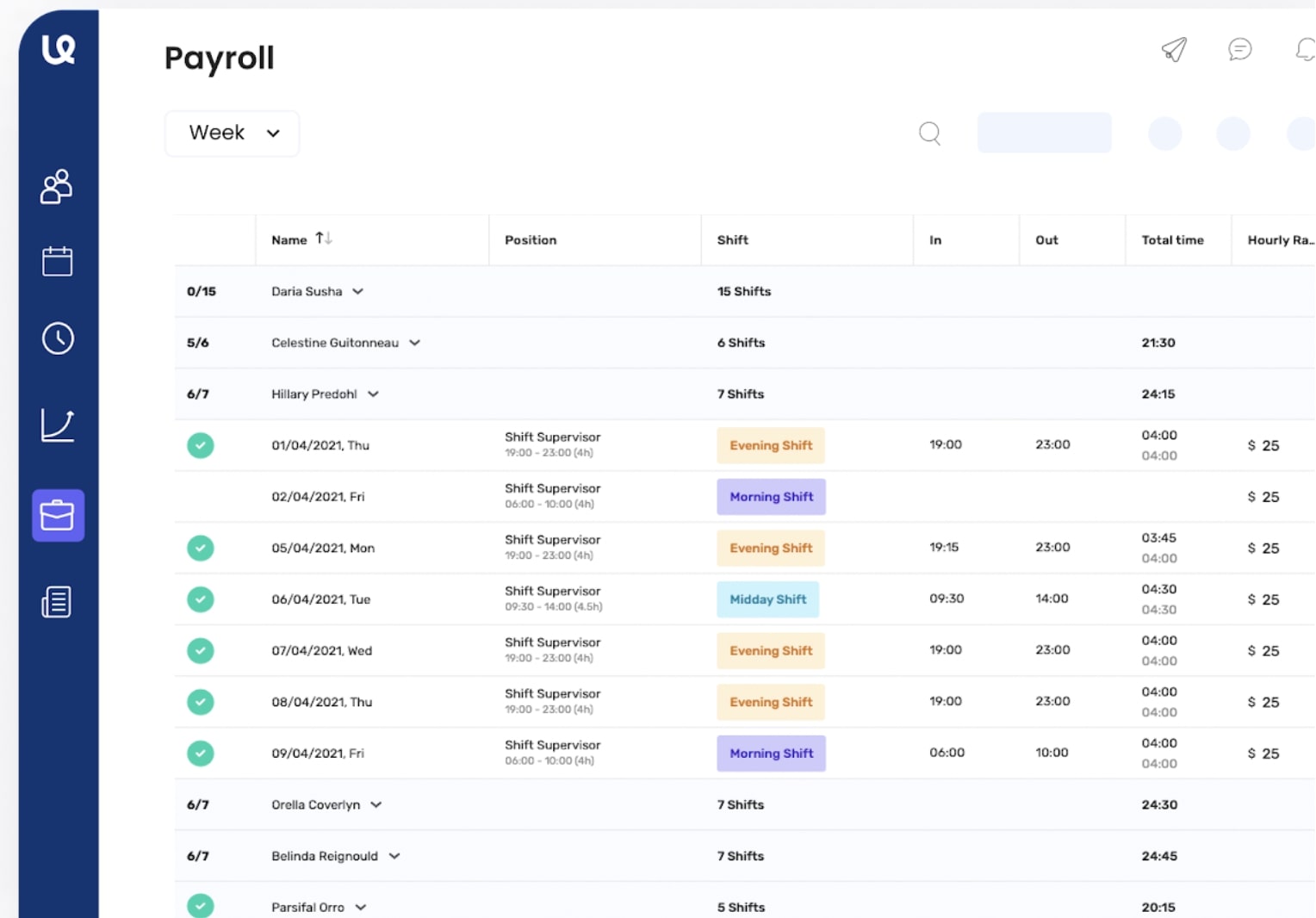Toggle approval checkmark on 09/04/2021 Fri row
Screen dimensions: 1316x918
[201, 753]
